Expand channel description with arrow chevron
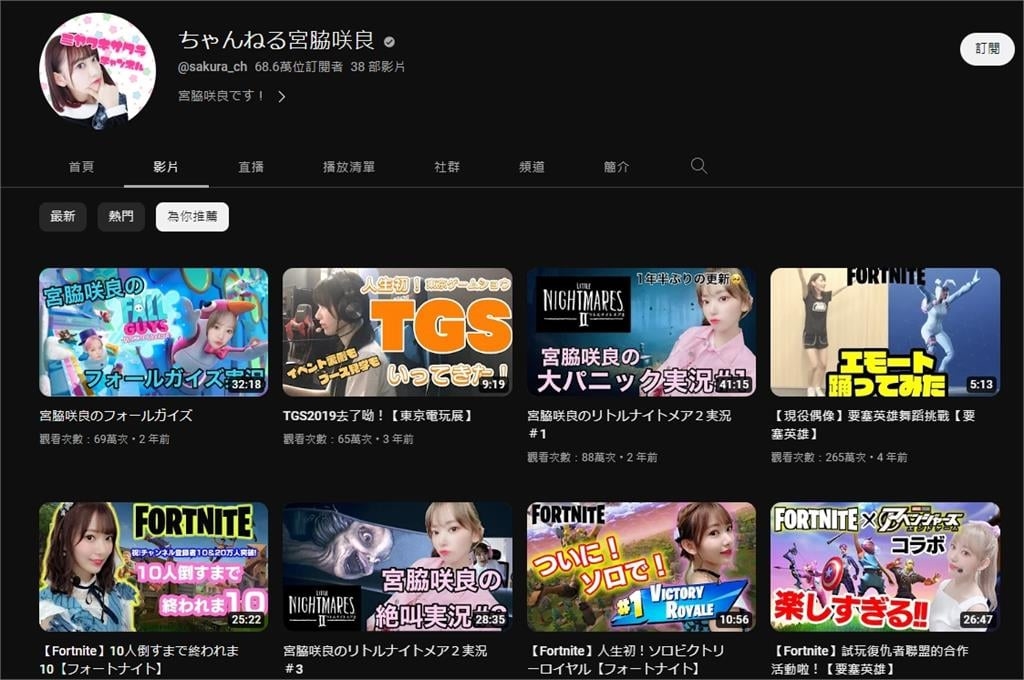The image size is (1024, 680). point(281,97)
